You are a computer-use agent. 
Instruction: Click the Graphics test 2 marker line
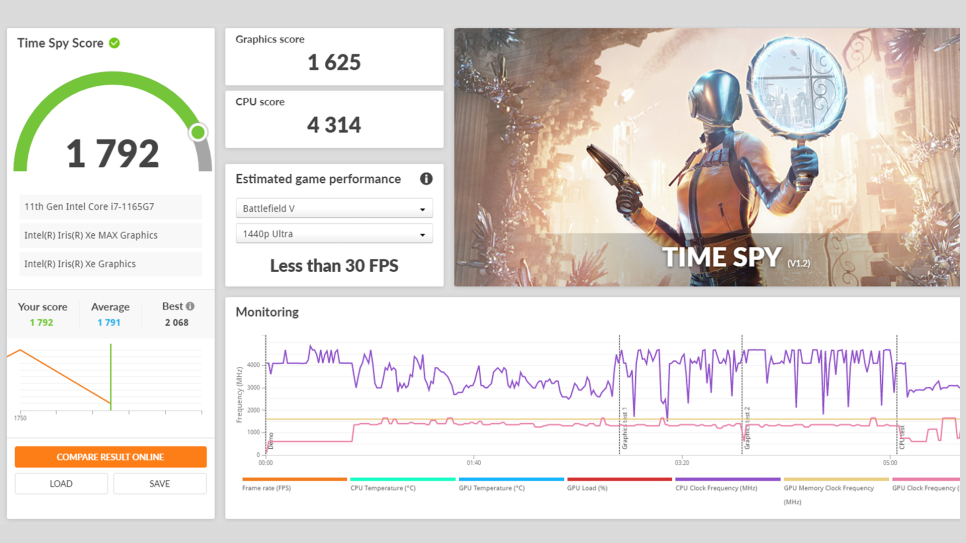pyautogui.click(x=742, y=394)
